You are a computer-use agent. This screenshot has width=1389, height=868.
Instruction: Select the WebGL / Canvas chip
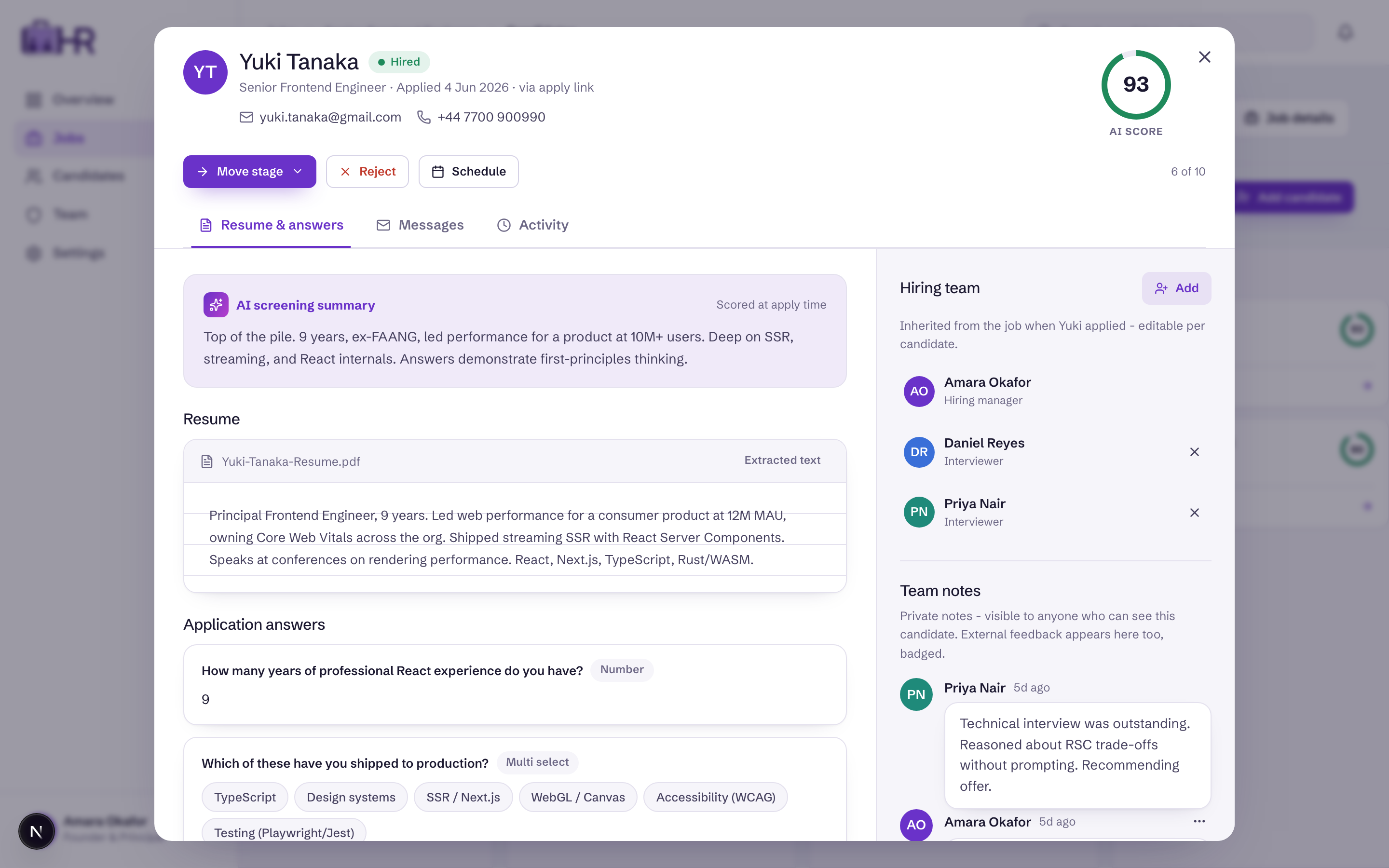pos(578,797)
